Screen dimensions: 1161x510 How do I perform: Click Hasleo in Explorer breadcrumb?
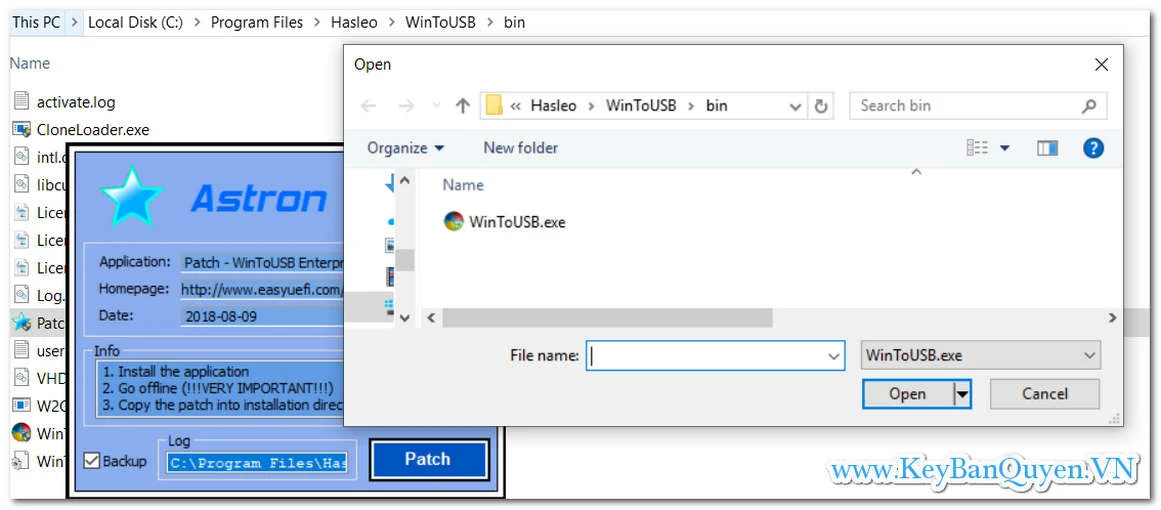click(354, 22)
